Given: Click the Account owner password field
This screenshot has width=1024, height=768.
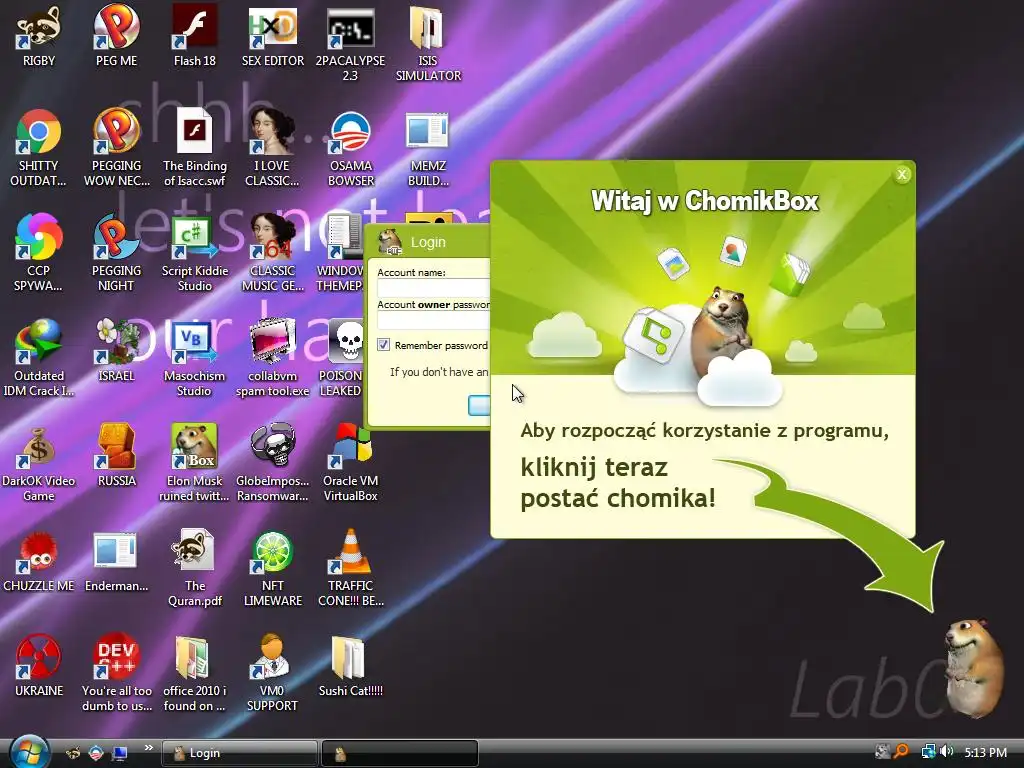Looking at the screenshot, I should (433, 320).
